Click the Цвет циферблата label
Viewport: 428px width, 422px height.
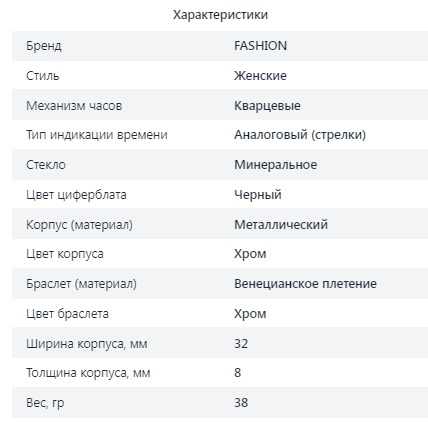click(76, 195)
